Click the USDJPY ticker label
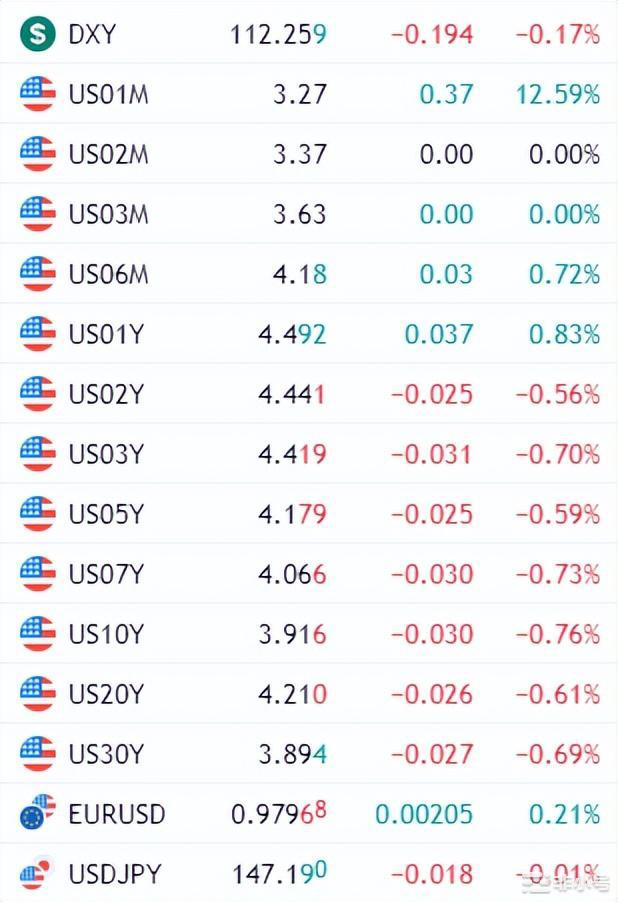618x902 pixels. click(115, 874)
